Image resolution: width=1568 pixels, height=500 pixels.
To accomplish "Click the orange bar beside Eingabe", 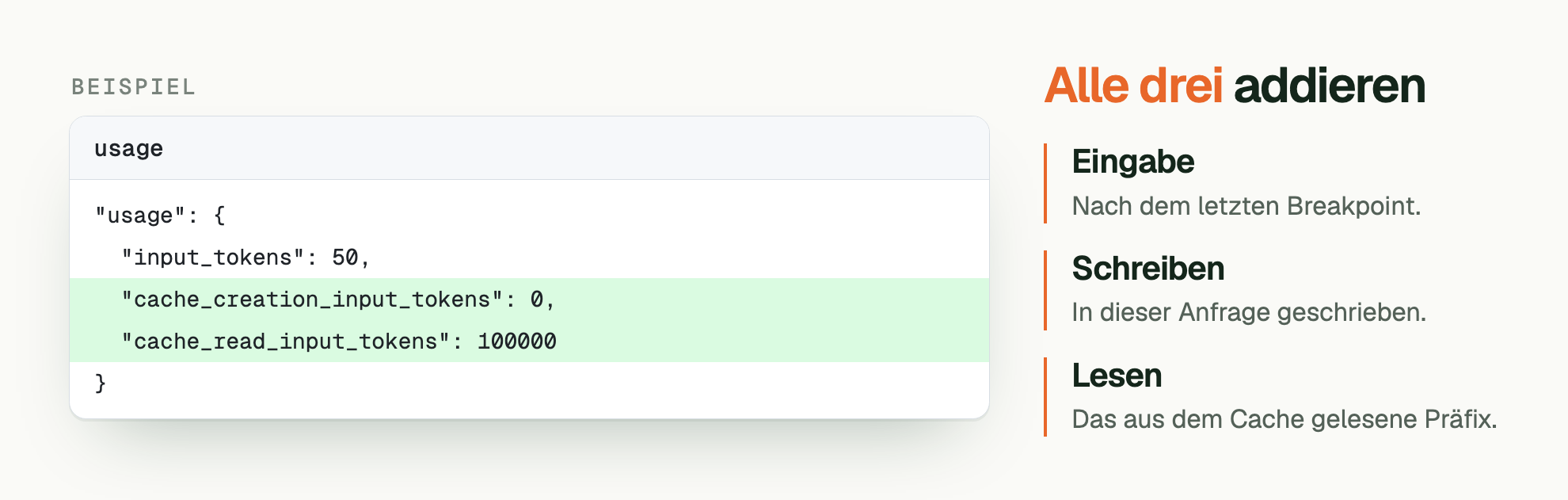I will pyautogui.click(x=1046, y=183).
